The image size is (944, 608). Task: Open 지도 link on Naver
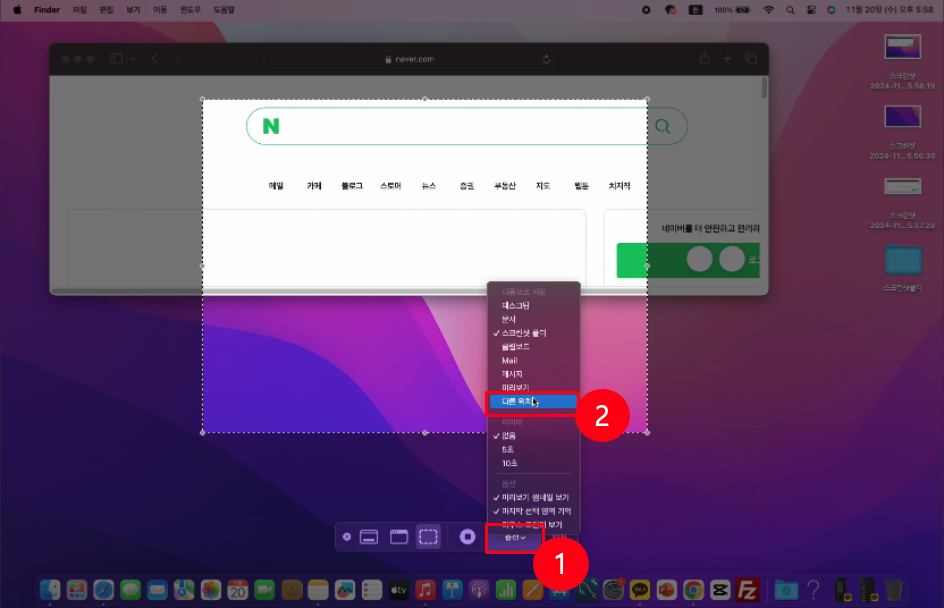(x=543, y=186)
